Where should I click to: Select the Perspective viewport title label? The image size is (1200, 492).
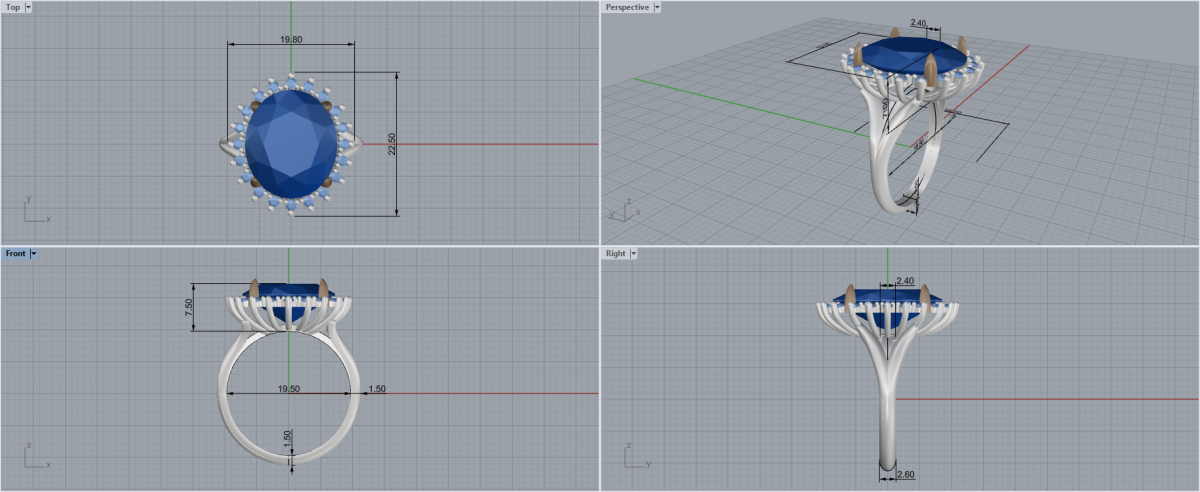point(627,7)
